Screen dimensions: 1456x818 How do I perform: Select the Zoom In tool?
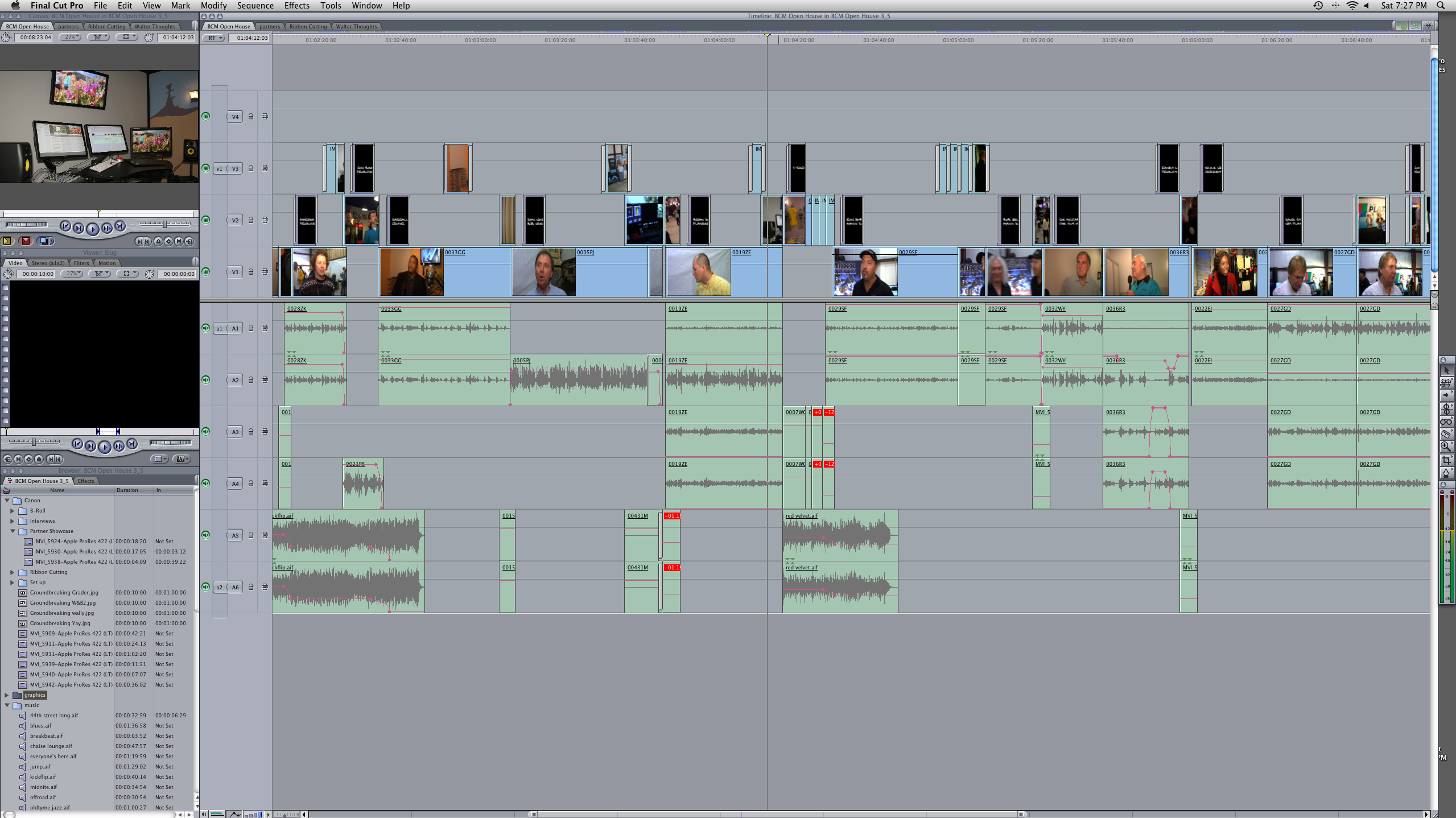pyautogui.click(x=1446, y=447)
